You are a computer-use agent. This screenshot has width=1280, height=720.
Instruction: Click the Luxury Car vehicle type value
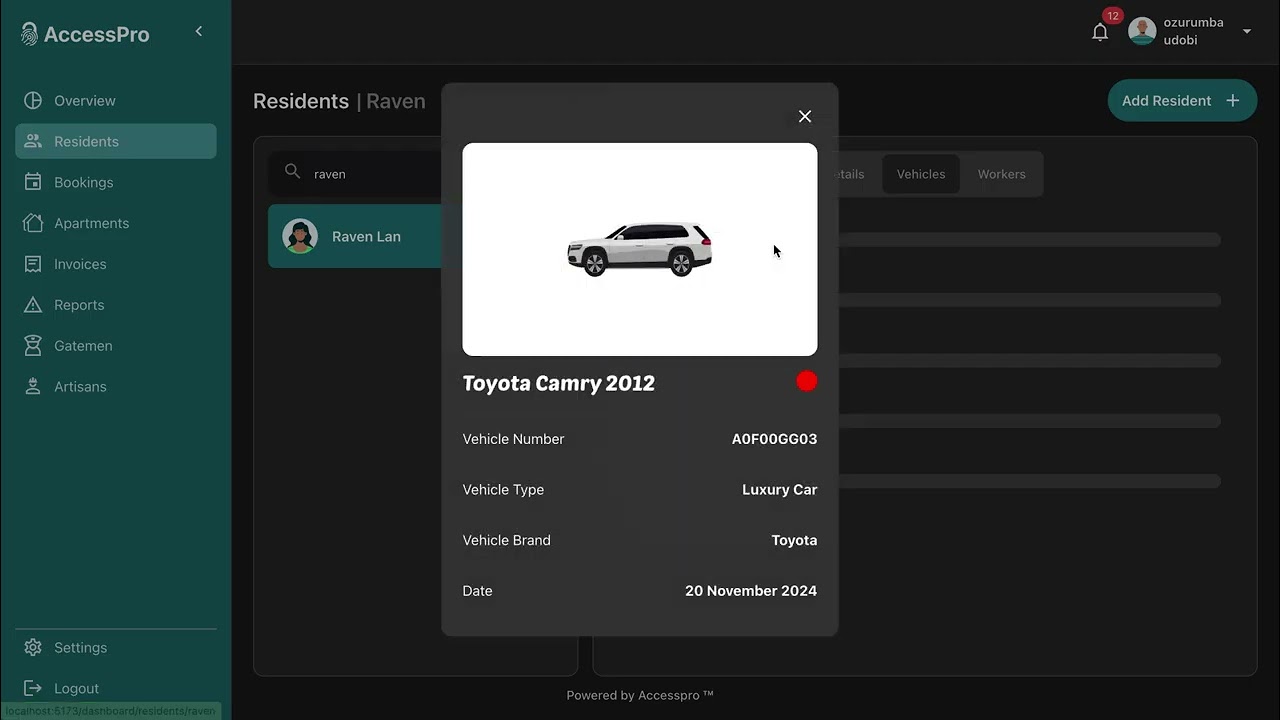click(780, 490)
